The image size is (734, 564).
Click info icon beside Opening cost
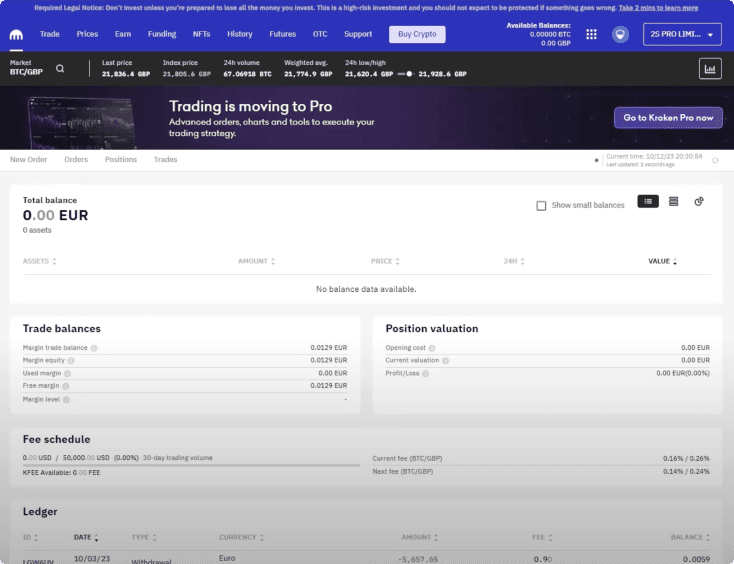(x=432, y=348)
